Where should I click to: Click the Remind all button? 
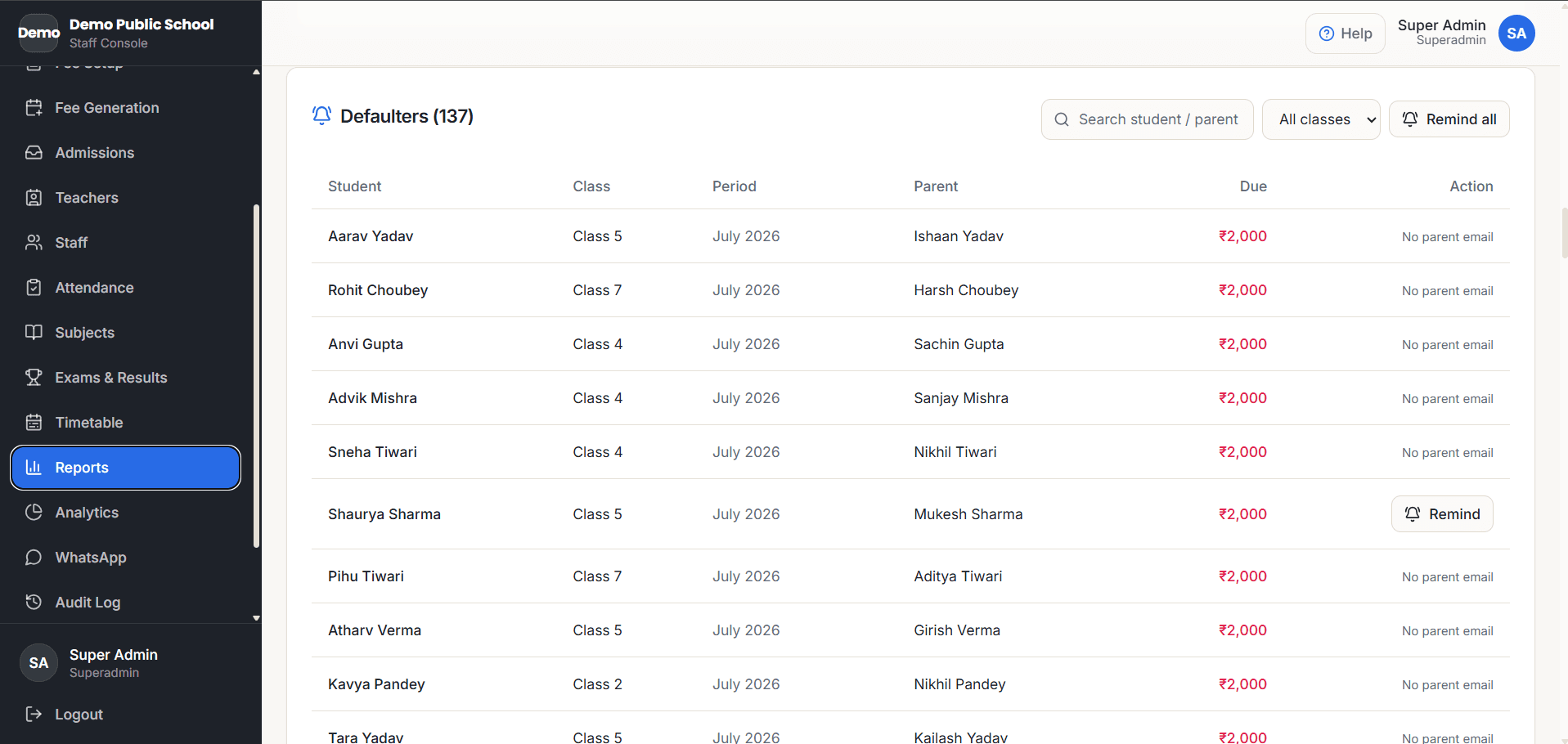tap(1449, 119)
